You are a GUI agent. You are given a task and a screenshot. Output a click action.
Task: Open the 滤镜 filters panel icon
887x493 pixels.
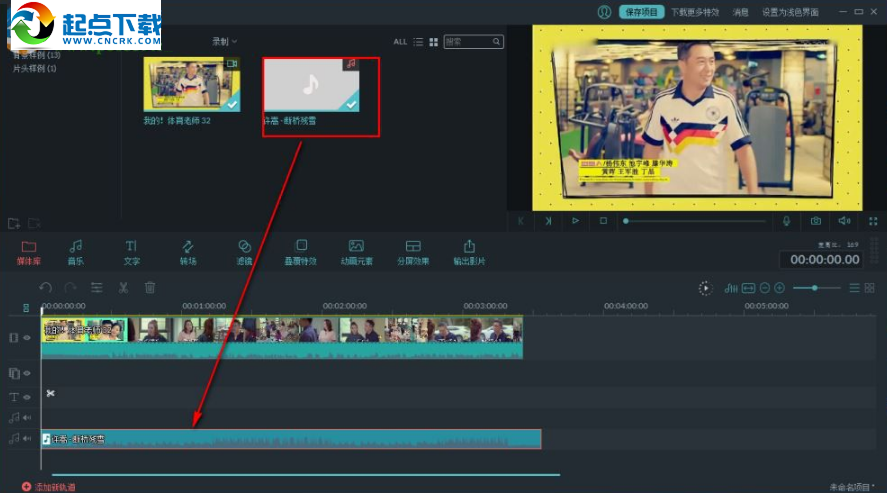[244, 251]
